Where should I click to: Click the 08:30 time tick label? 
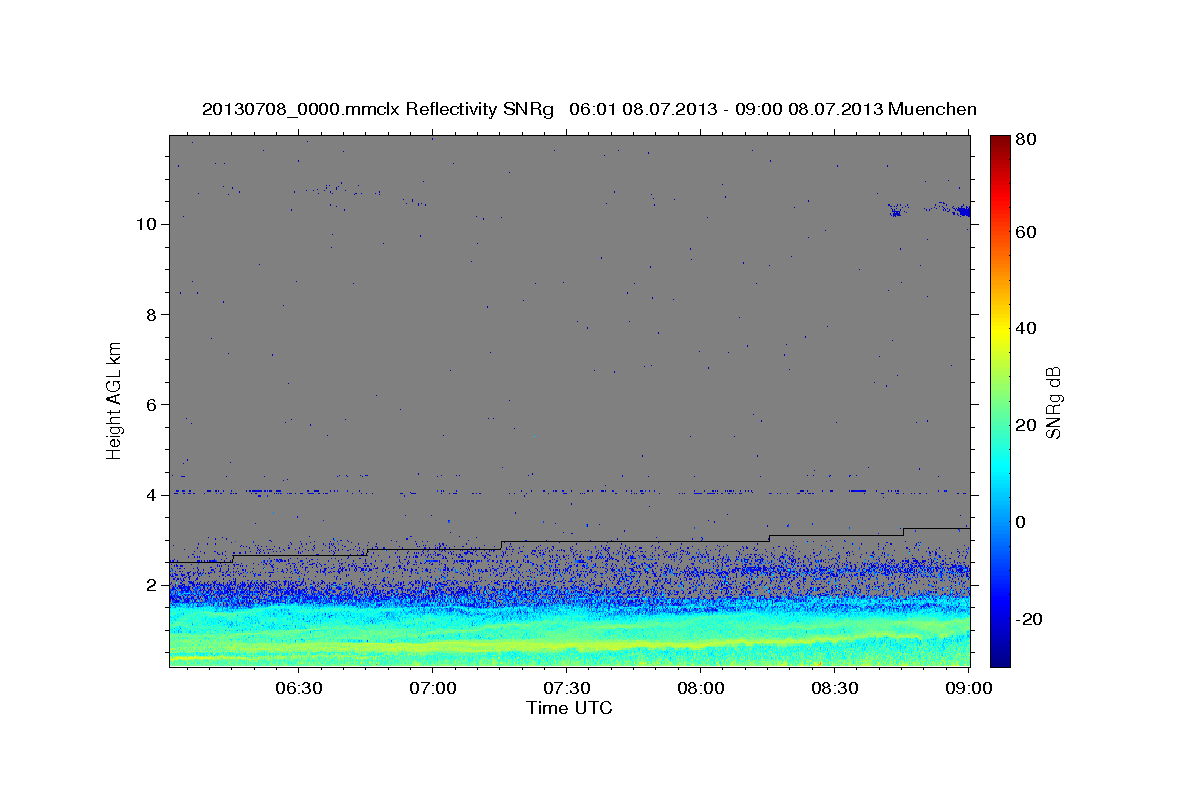point(836,689)
